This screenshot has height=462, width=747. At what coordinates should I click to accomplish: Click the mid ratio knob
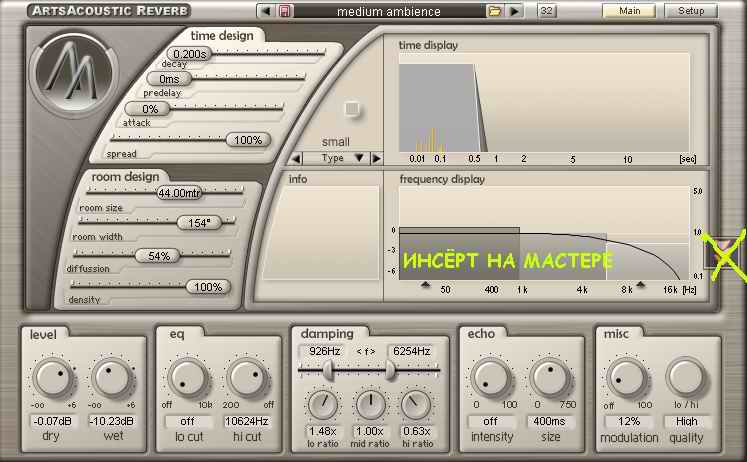[x=370, y=405]
